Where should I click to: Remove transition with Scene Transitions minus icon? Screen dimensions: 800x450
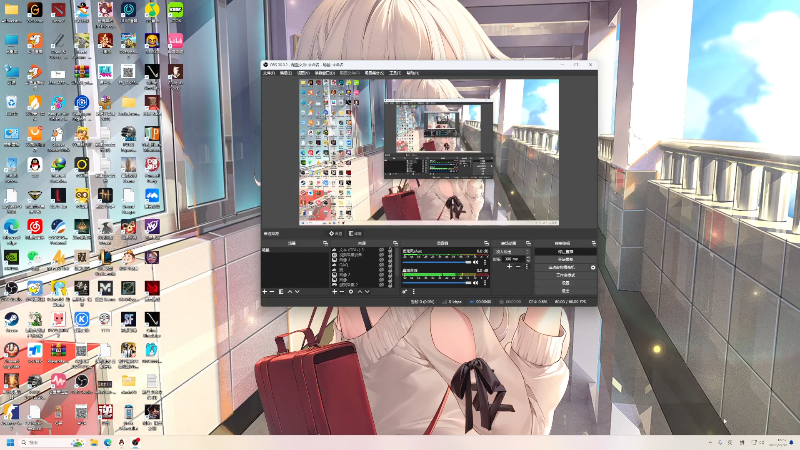click(518, 266)
